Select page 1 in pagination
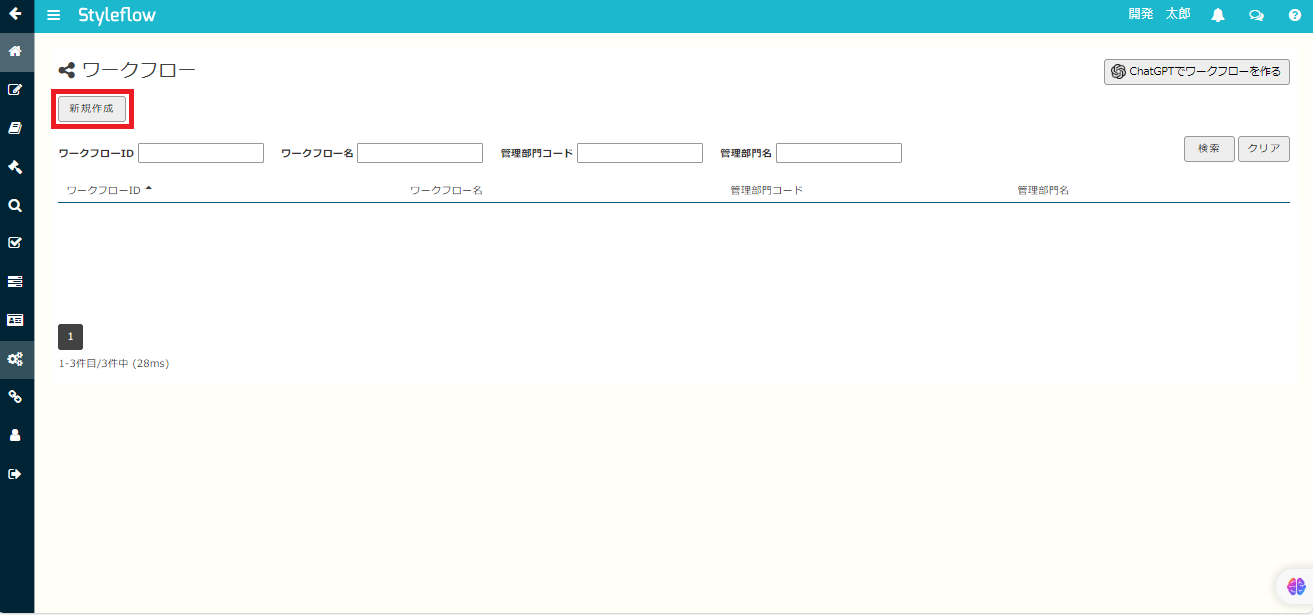 [x=70, y=337]
